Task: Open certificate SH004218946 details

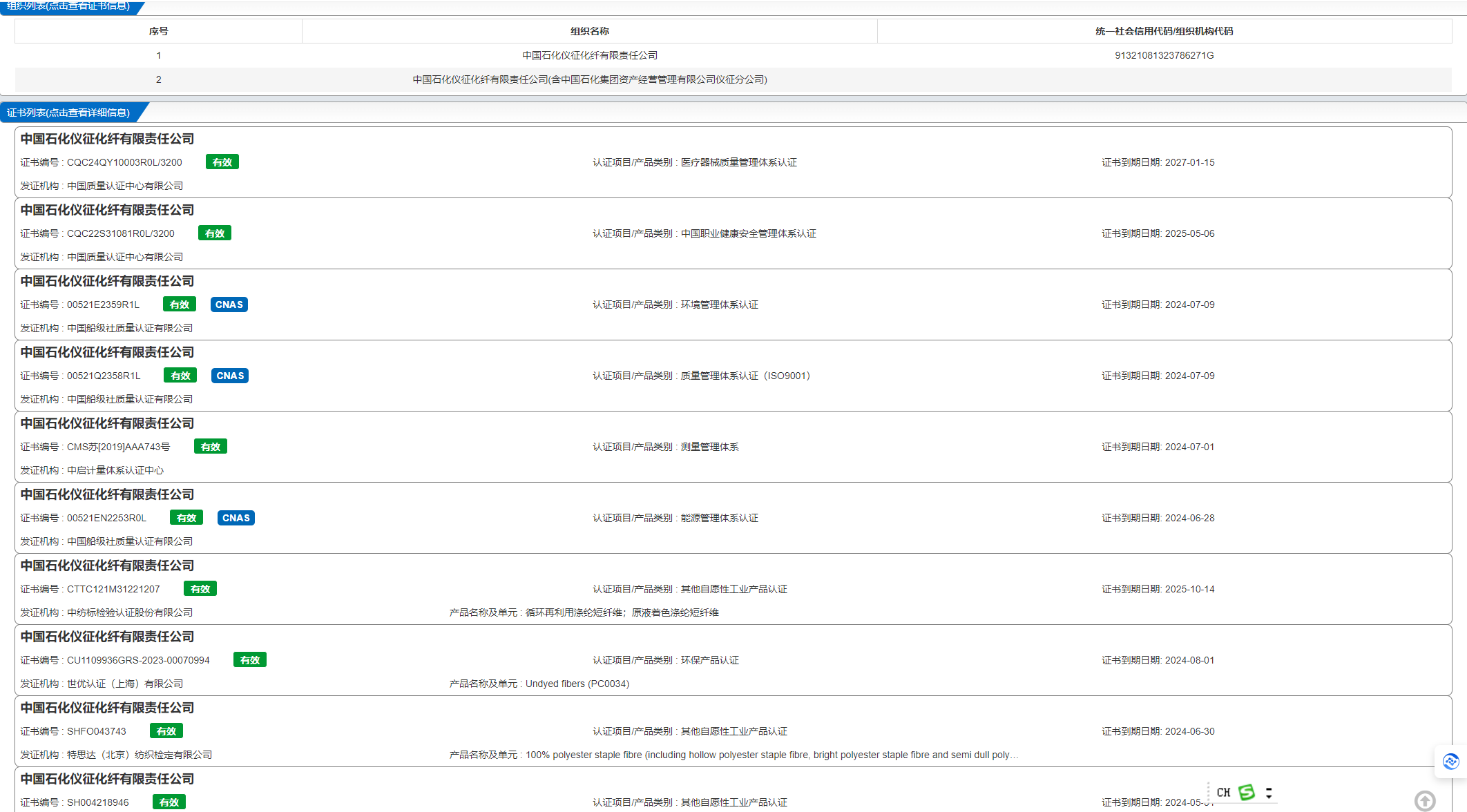Action: click(733, 790)
